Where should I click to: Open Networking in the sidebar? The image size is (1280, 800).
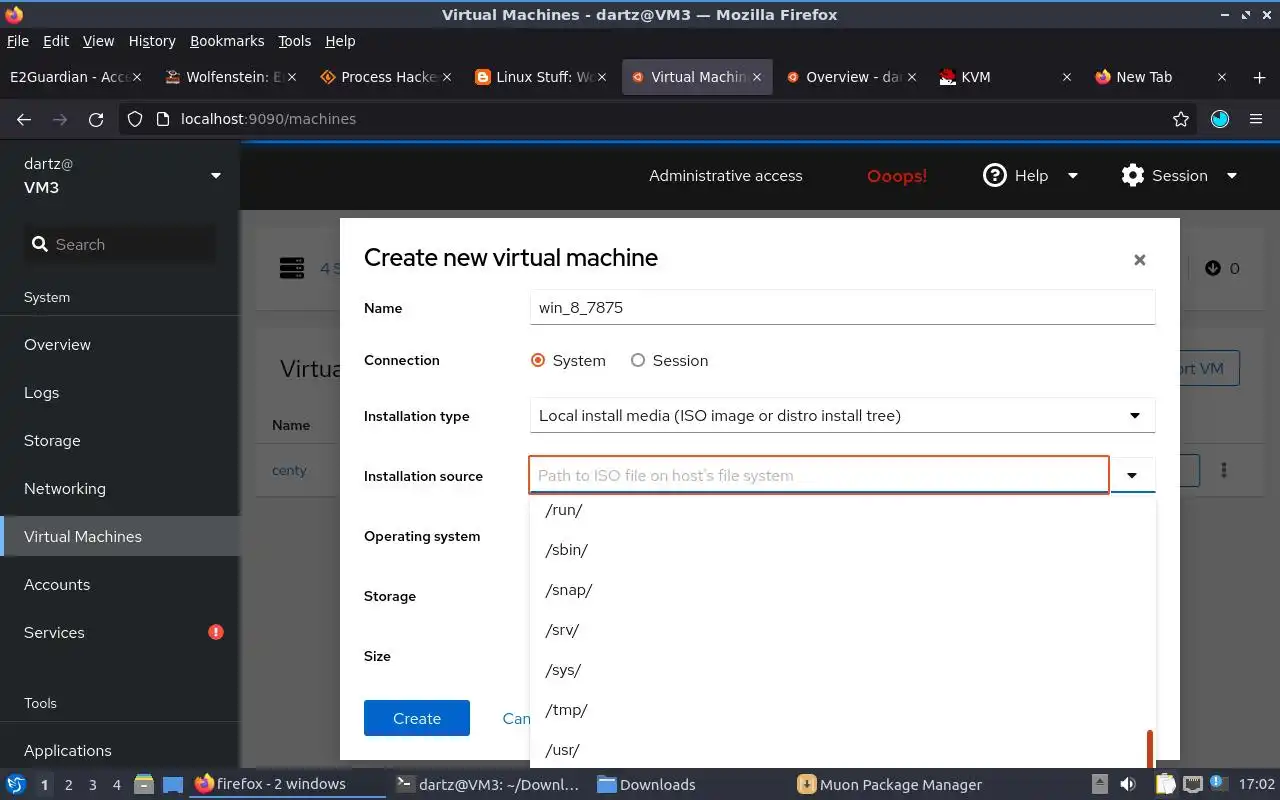point(120,488)
